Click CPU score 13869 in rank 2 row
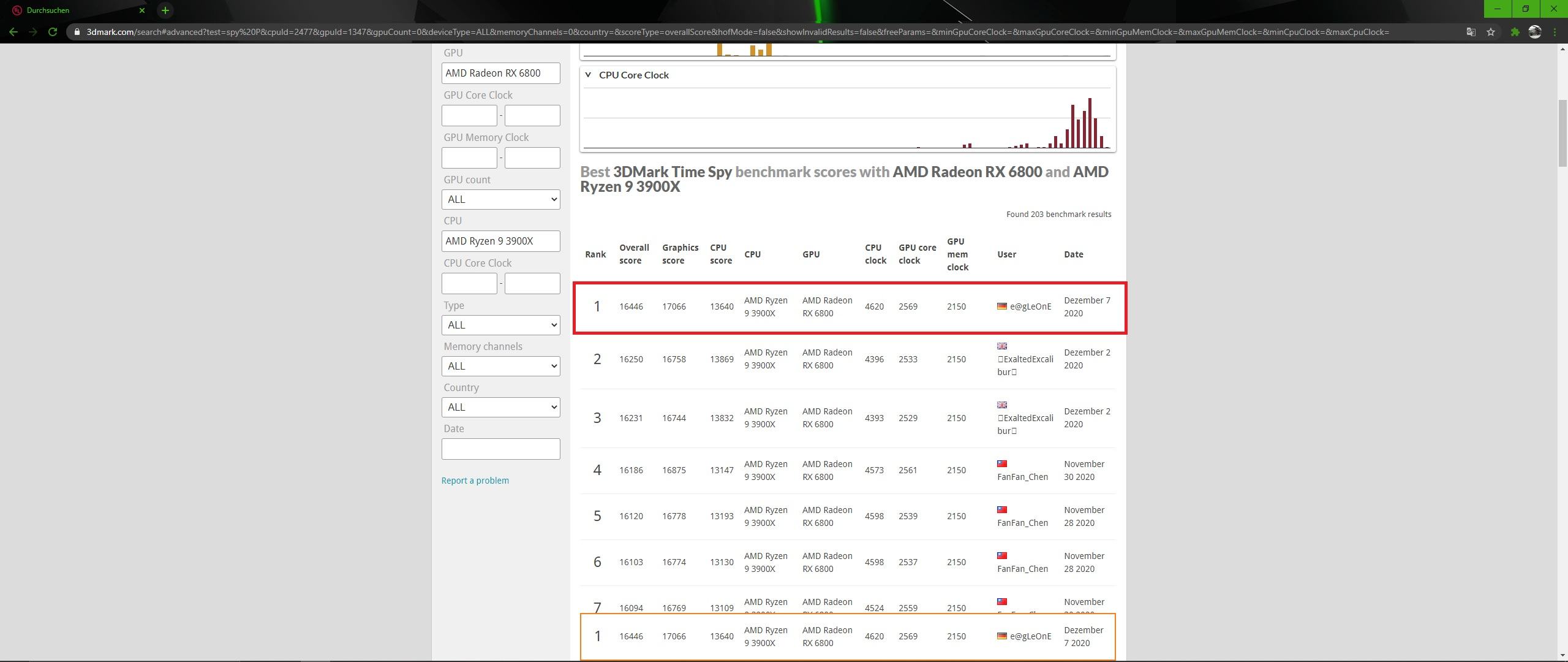 click(722, 359)
